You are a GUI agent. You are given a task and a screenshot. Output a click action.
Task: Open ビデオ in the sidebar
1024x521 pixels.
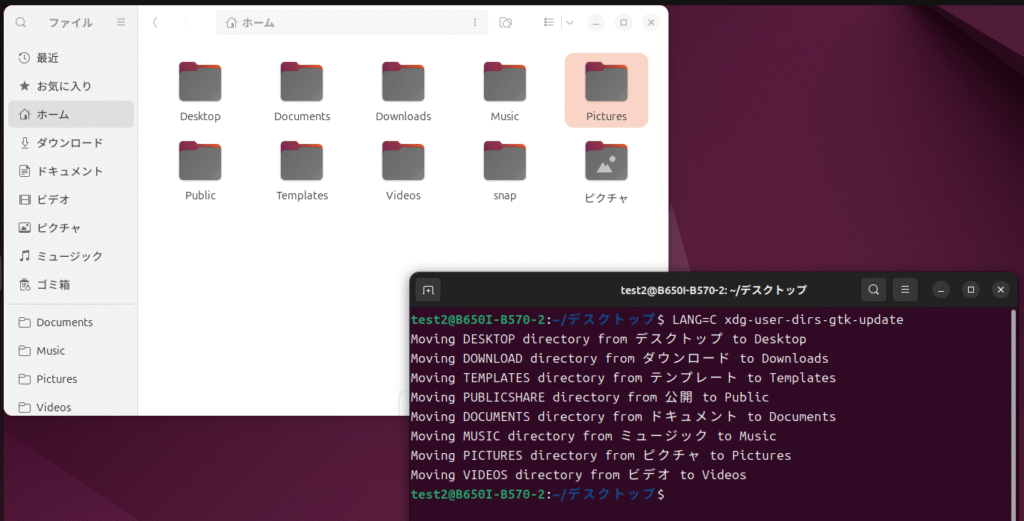pos(71,200)
